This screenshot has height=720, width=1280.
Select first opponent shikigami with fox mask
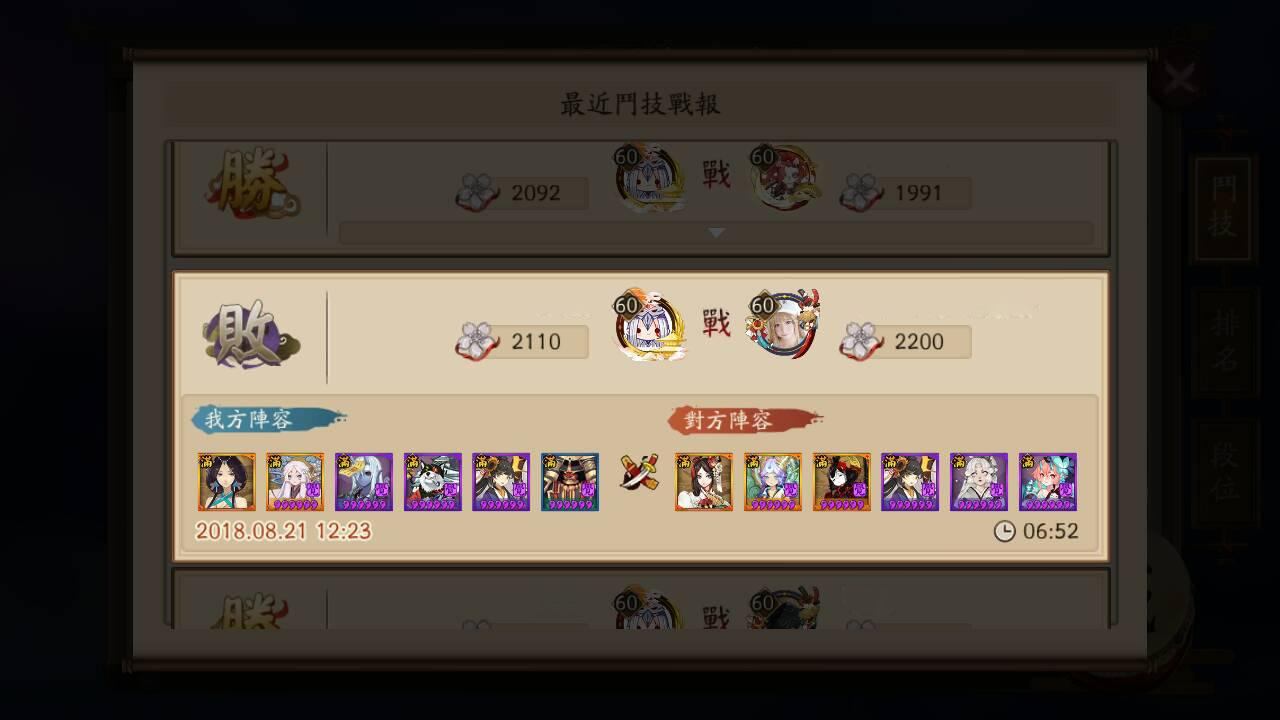point(704,482)
